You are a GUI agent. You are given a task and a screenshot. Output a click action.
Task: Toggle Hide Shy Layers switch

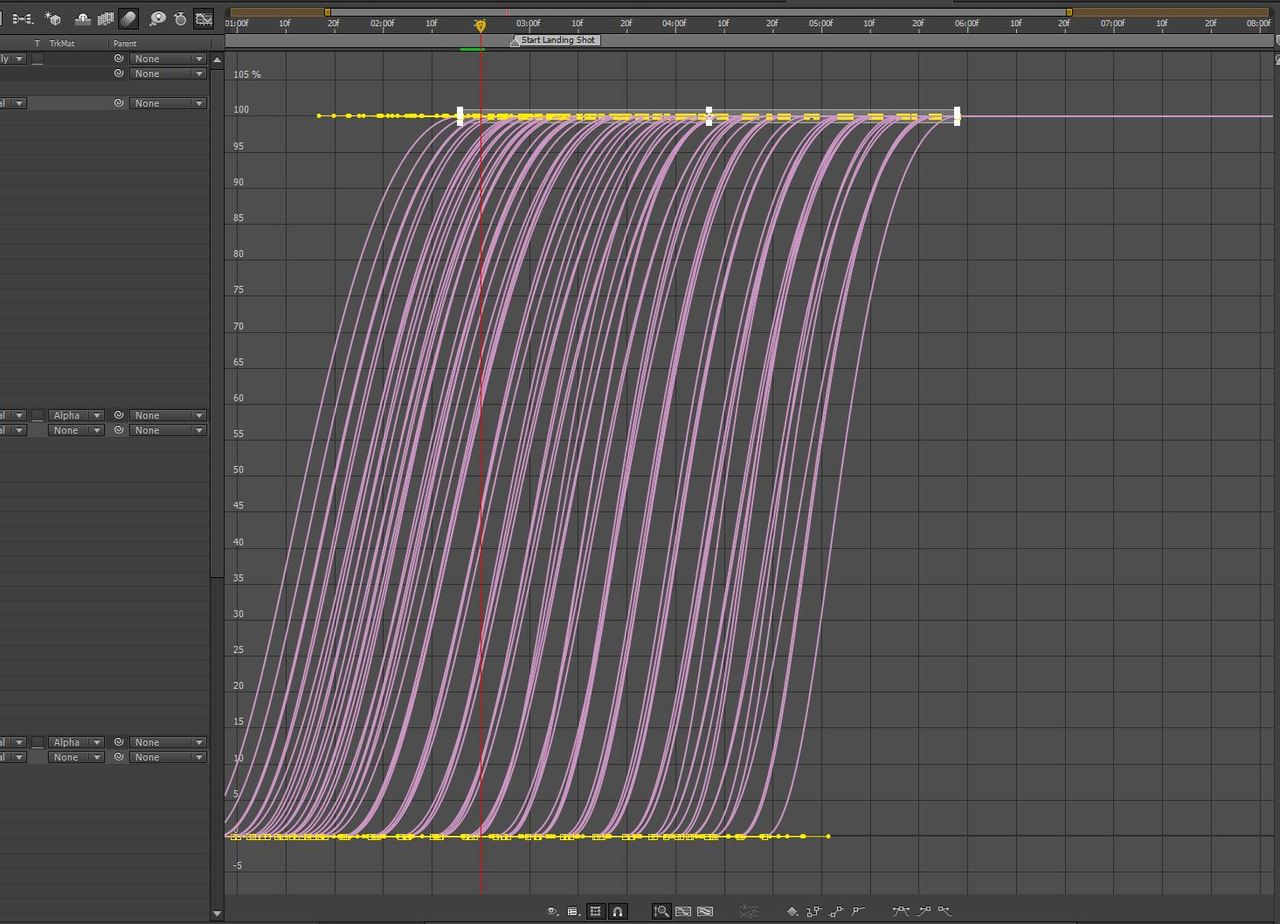[x=83, y=19]
